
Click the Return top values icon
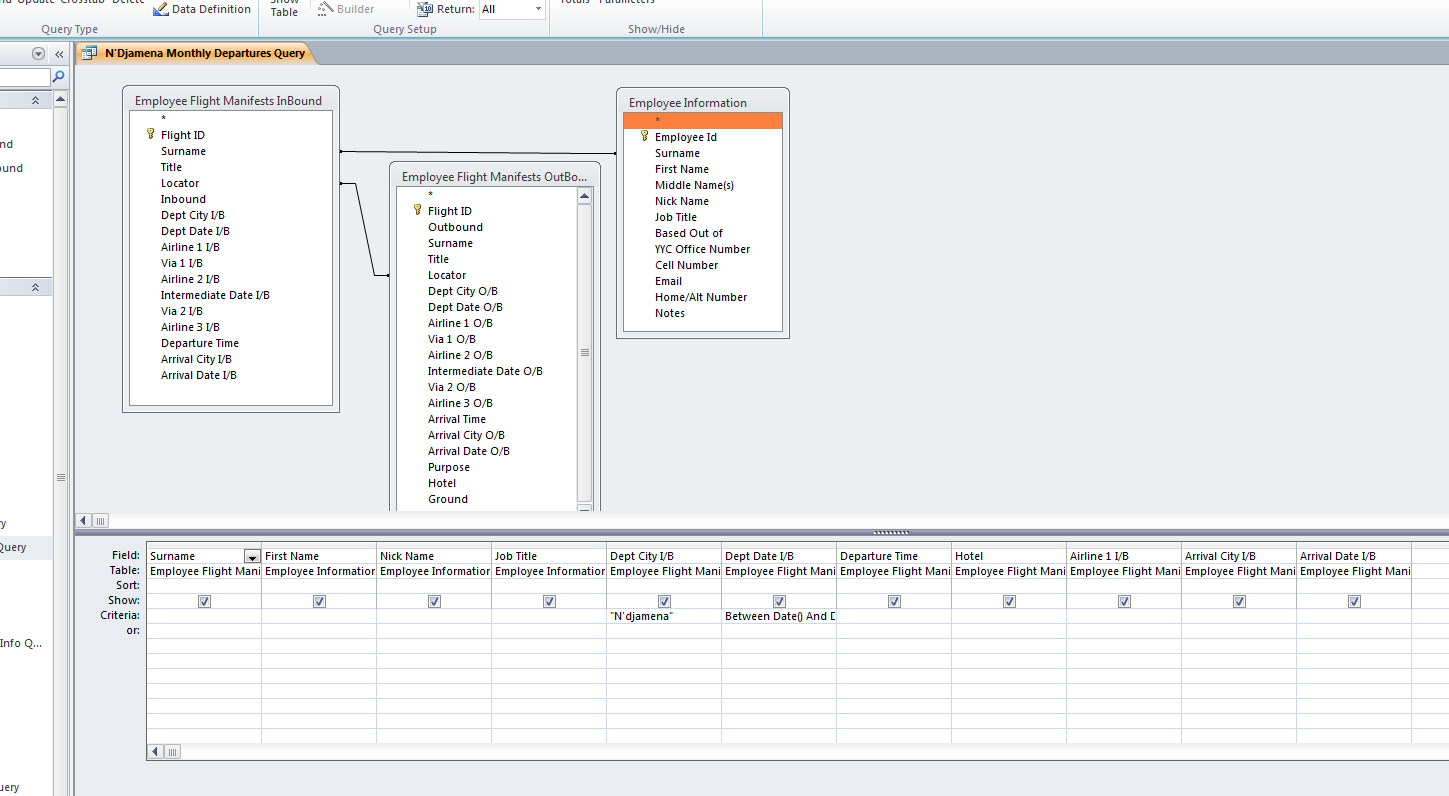point(424,9)
